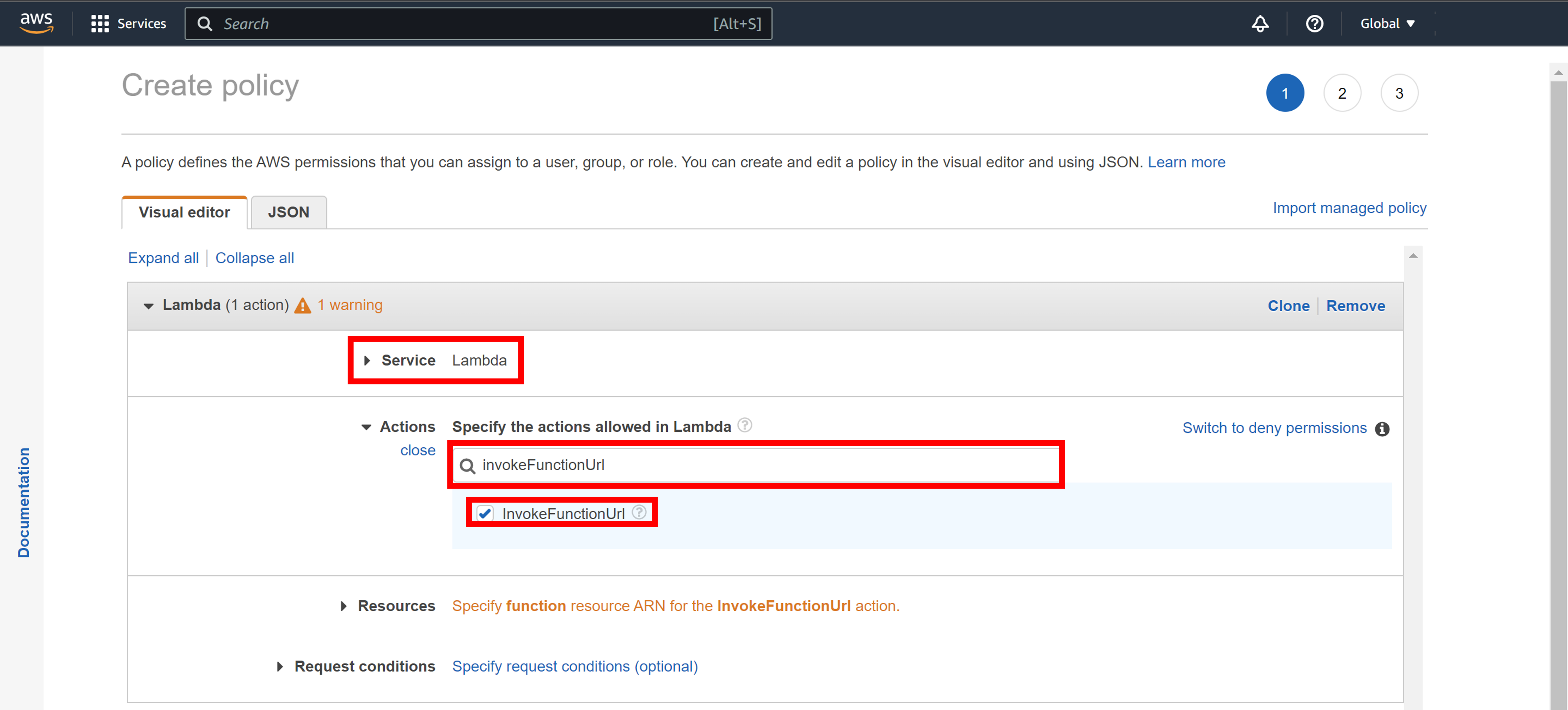This screenshot has width=1568, height=710.
Task: Expand the Resources section
Action: pos(344,606)
